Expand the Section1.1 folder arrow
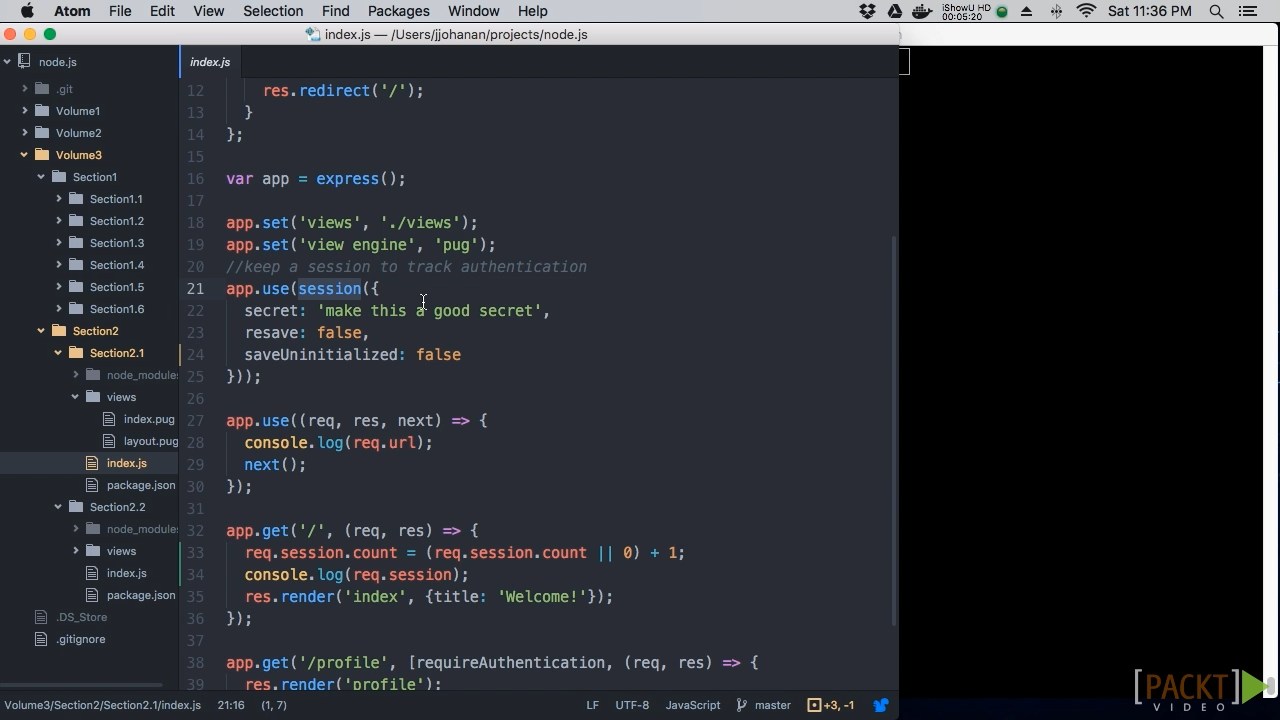Viewport: 1280px width, 720px height. 59,199
